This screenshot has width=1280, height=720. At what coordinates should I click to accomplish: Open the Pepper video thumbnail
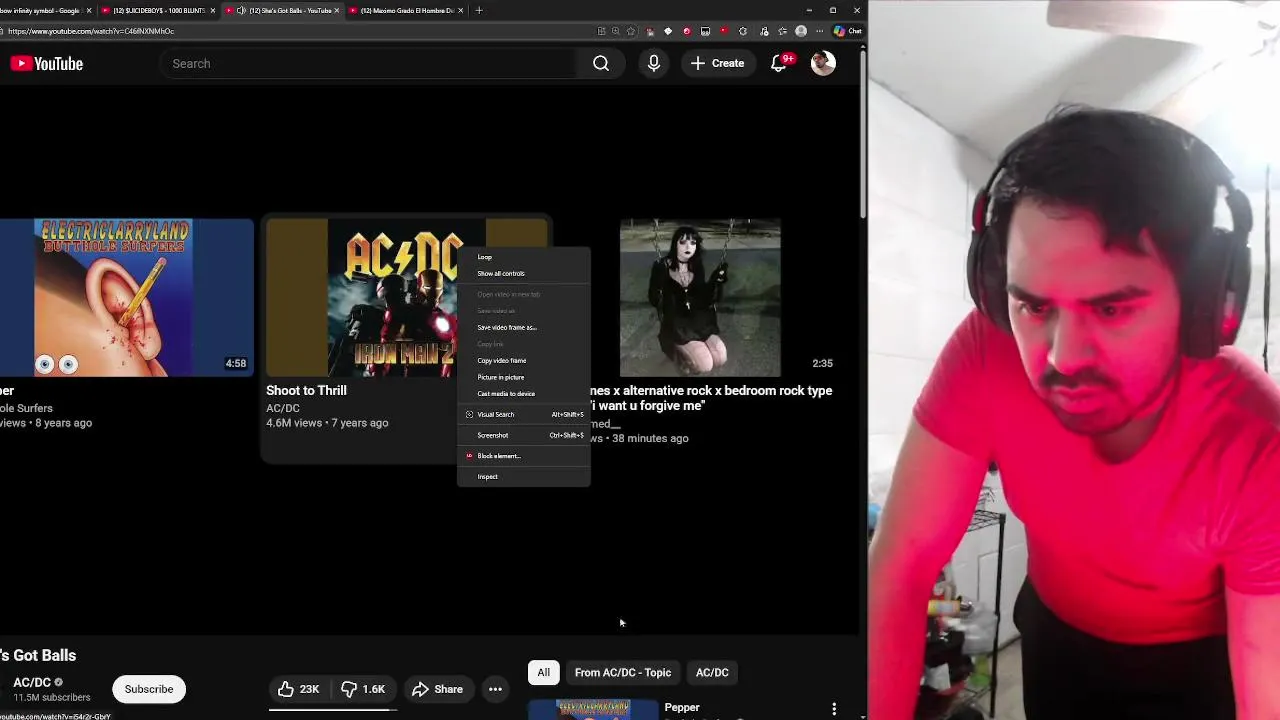(593, 709)
